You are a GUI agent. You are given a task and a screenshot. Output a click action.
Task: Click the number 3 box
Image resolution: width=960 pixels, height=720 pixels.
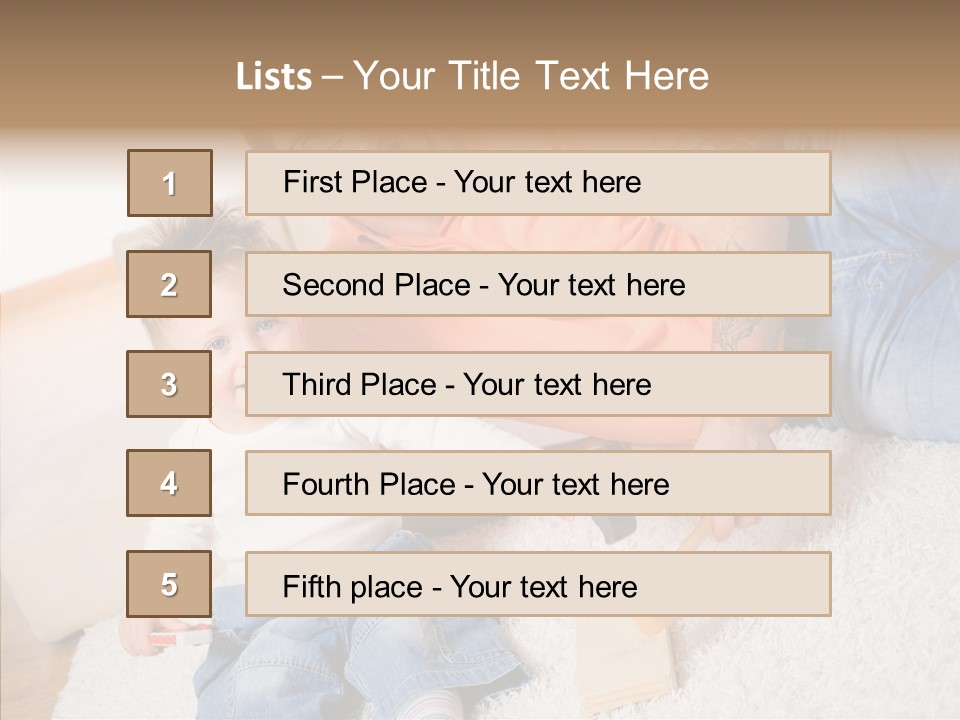[169, 384]
